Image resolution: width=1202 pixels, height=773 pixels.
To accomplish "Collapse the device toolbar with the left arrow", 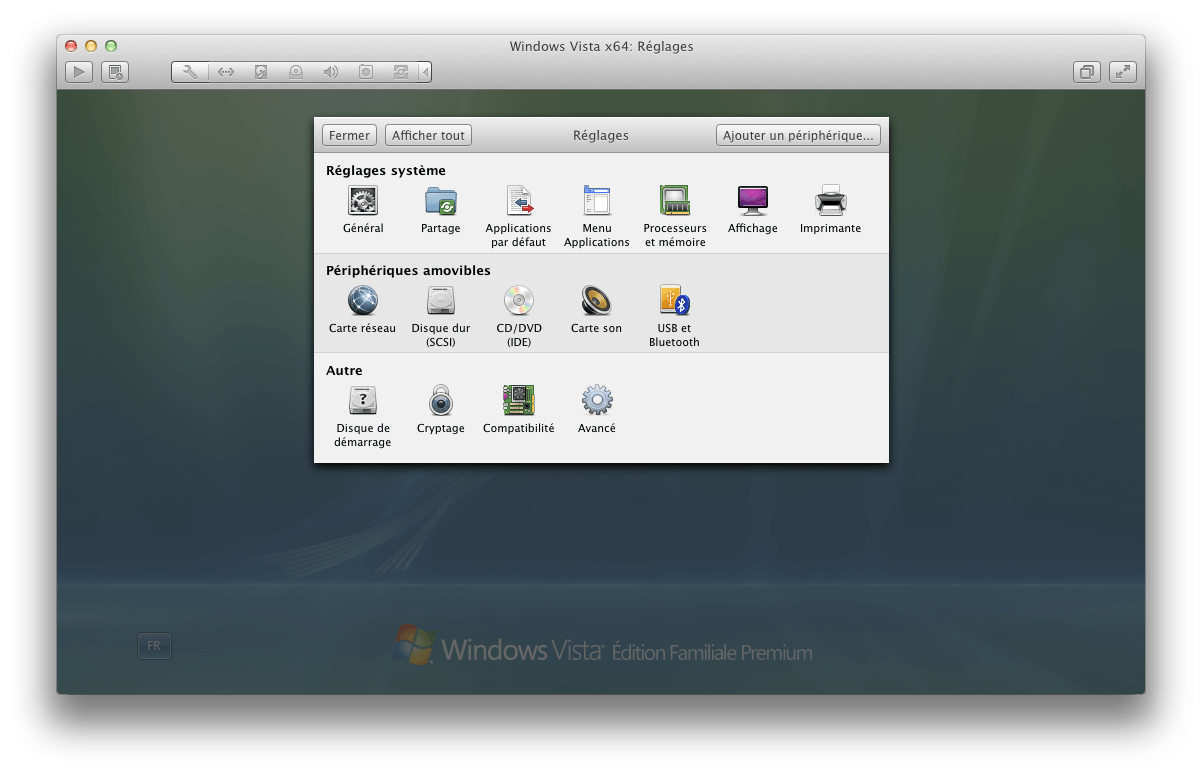I will 425,72.
